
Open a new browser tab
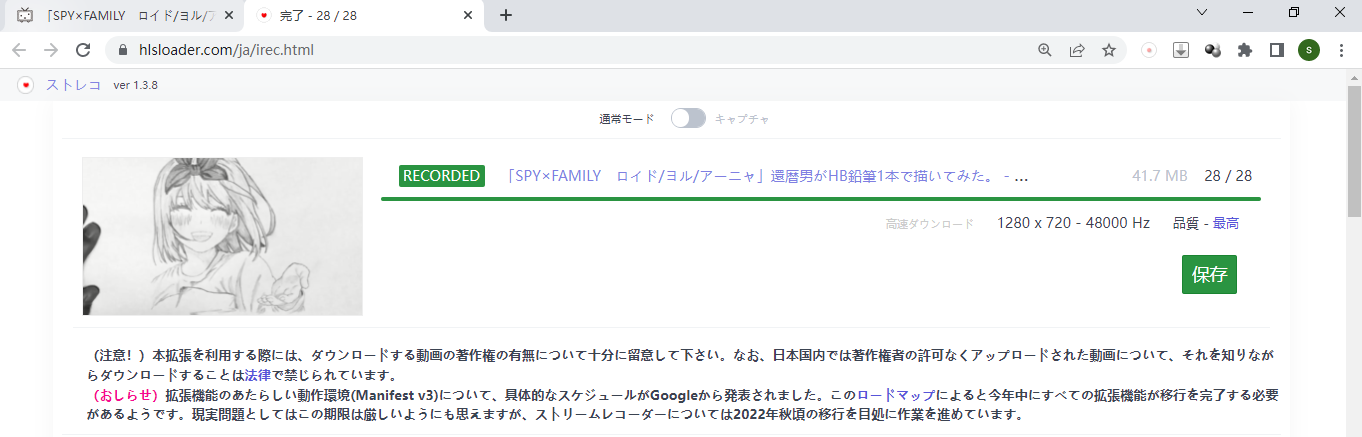(506, 15)
